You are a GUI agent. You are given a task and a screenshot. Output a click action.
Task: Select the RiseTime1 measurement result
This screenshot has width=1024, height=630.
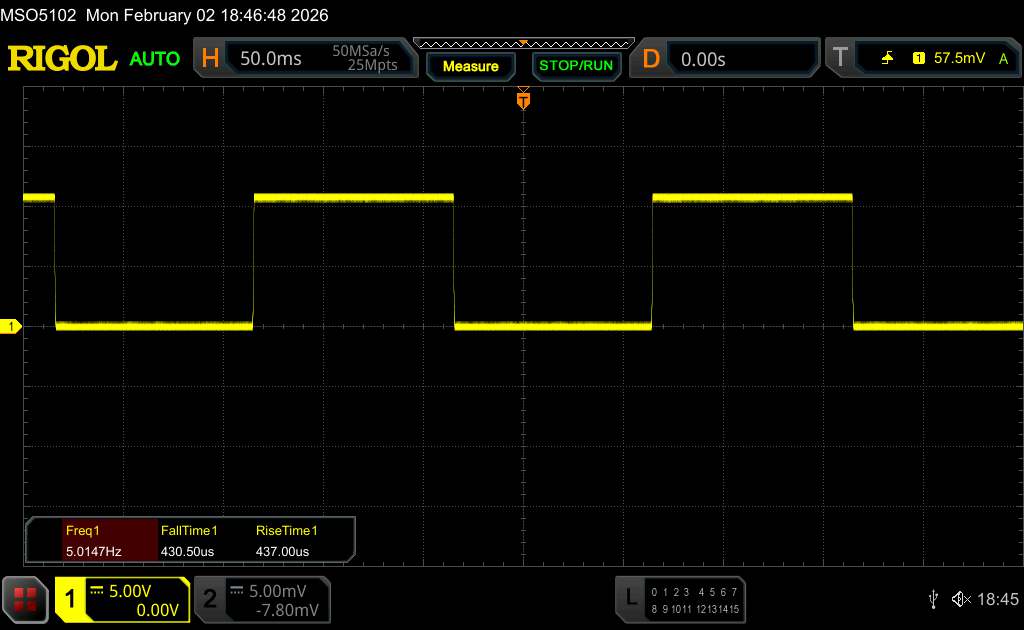coord(286,541)
